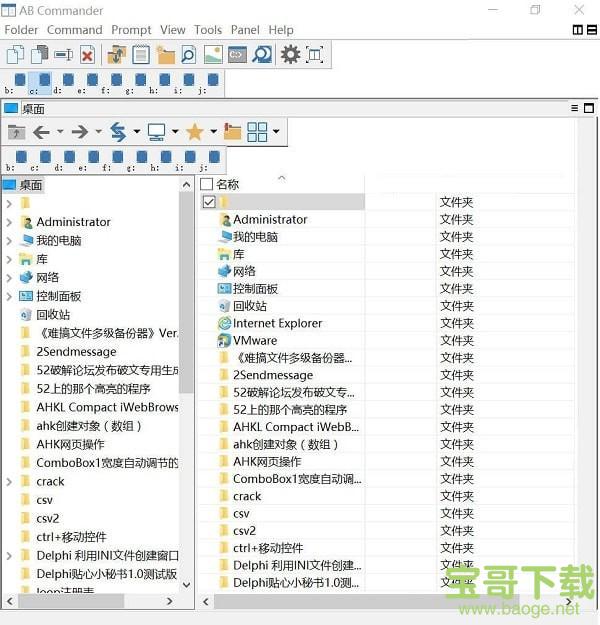The width and height of the screenshot is (600, 625).
Task: Click the Rename toolbar icon
Action: coord(63,55)
